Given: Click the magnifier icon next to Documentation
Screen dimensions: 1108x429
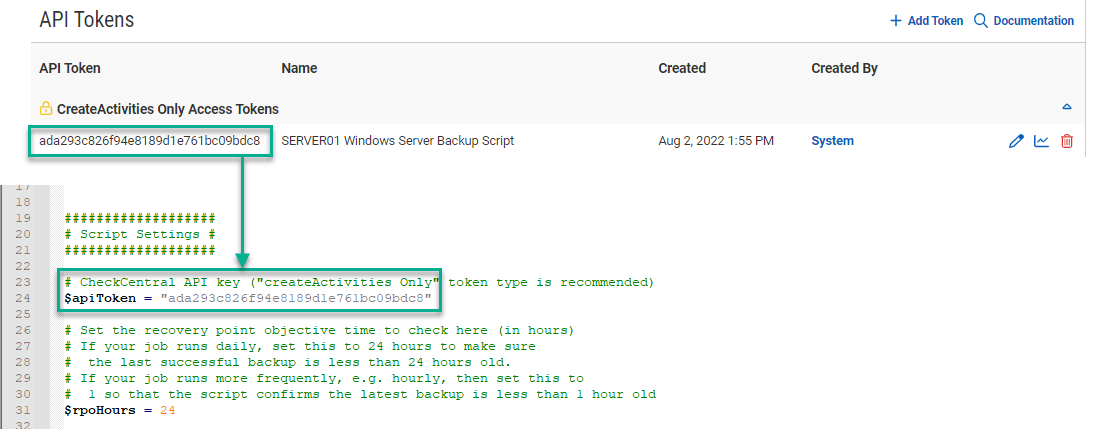Looking at the screenshot, I should coord(981,21).
